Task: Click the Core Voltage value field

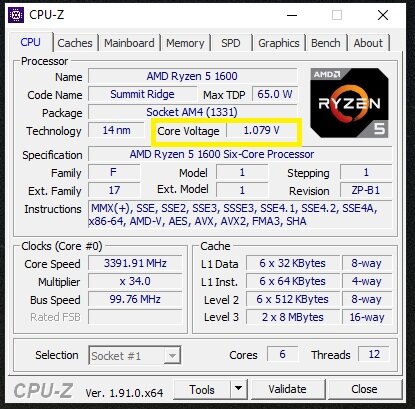Action: (x=262, y=130)
